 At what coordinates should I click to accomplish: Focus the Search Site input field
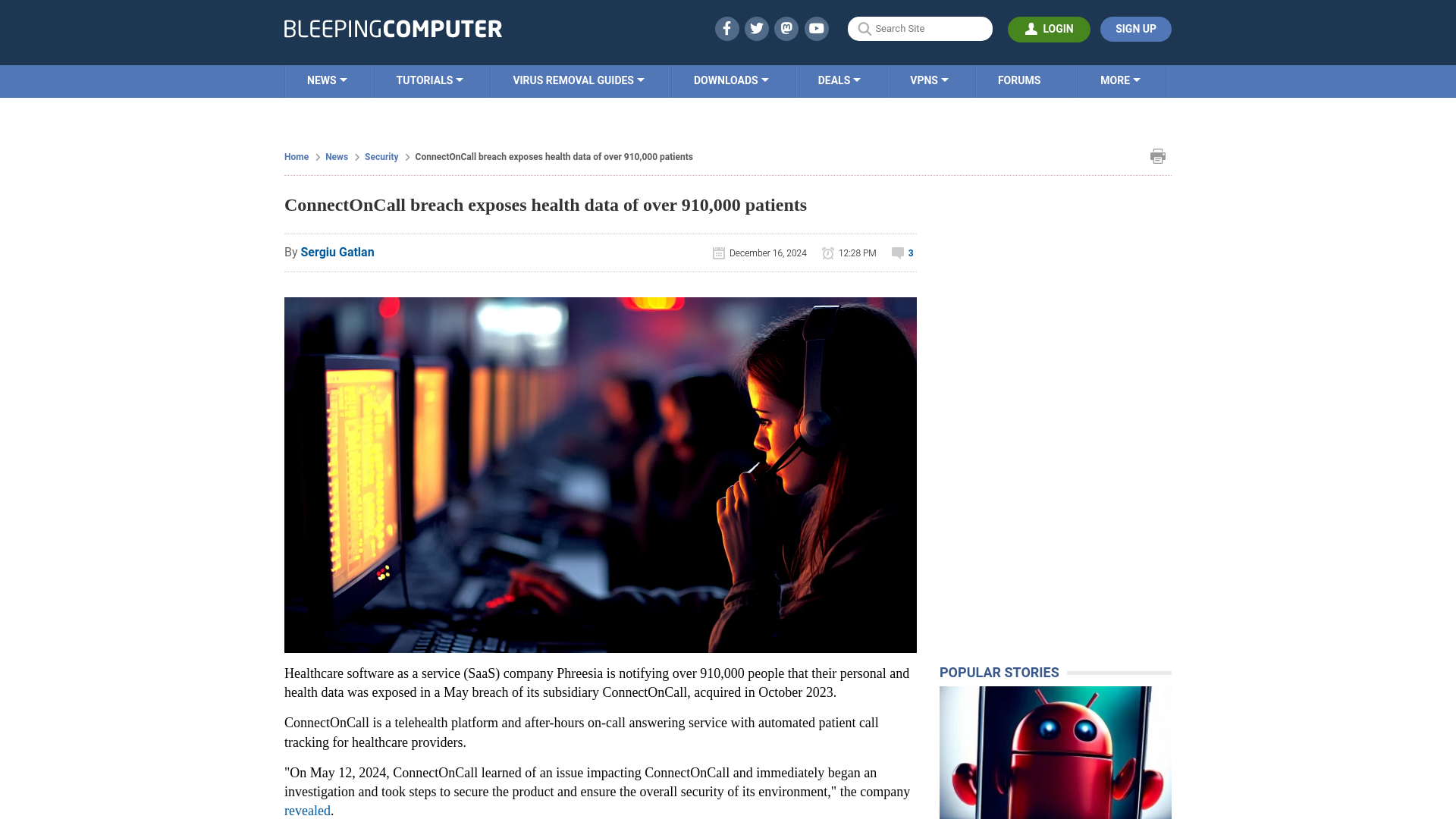(x=920, y=29)
